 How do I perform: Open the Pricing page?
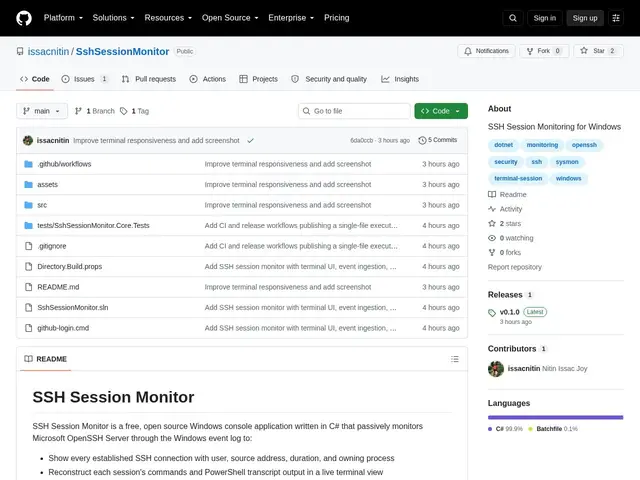[x=336, y=18]
